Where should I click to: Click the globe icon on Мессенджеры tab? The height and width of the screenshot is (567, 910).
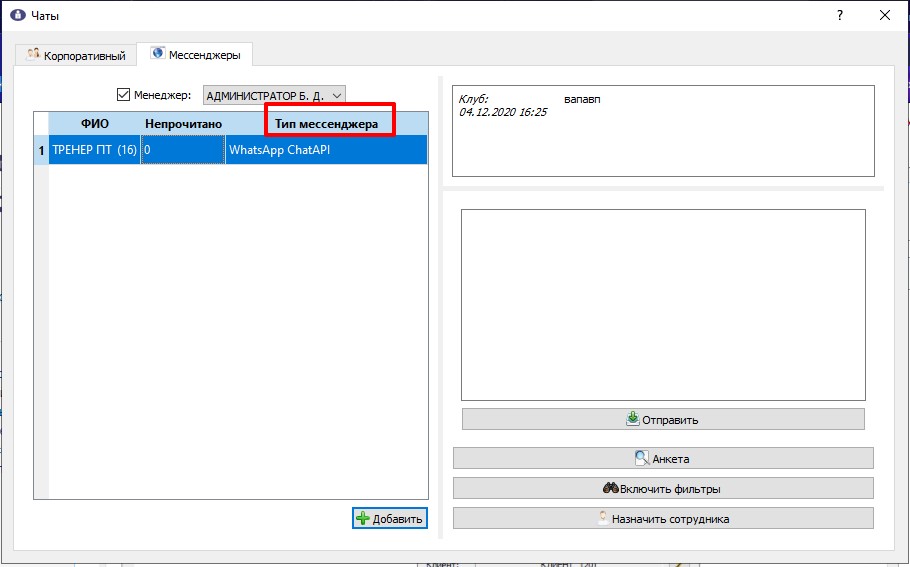pos(158,53)
